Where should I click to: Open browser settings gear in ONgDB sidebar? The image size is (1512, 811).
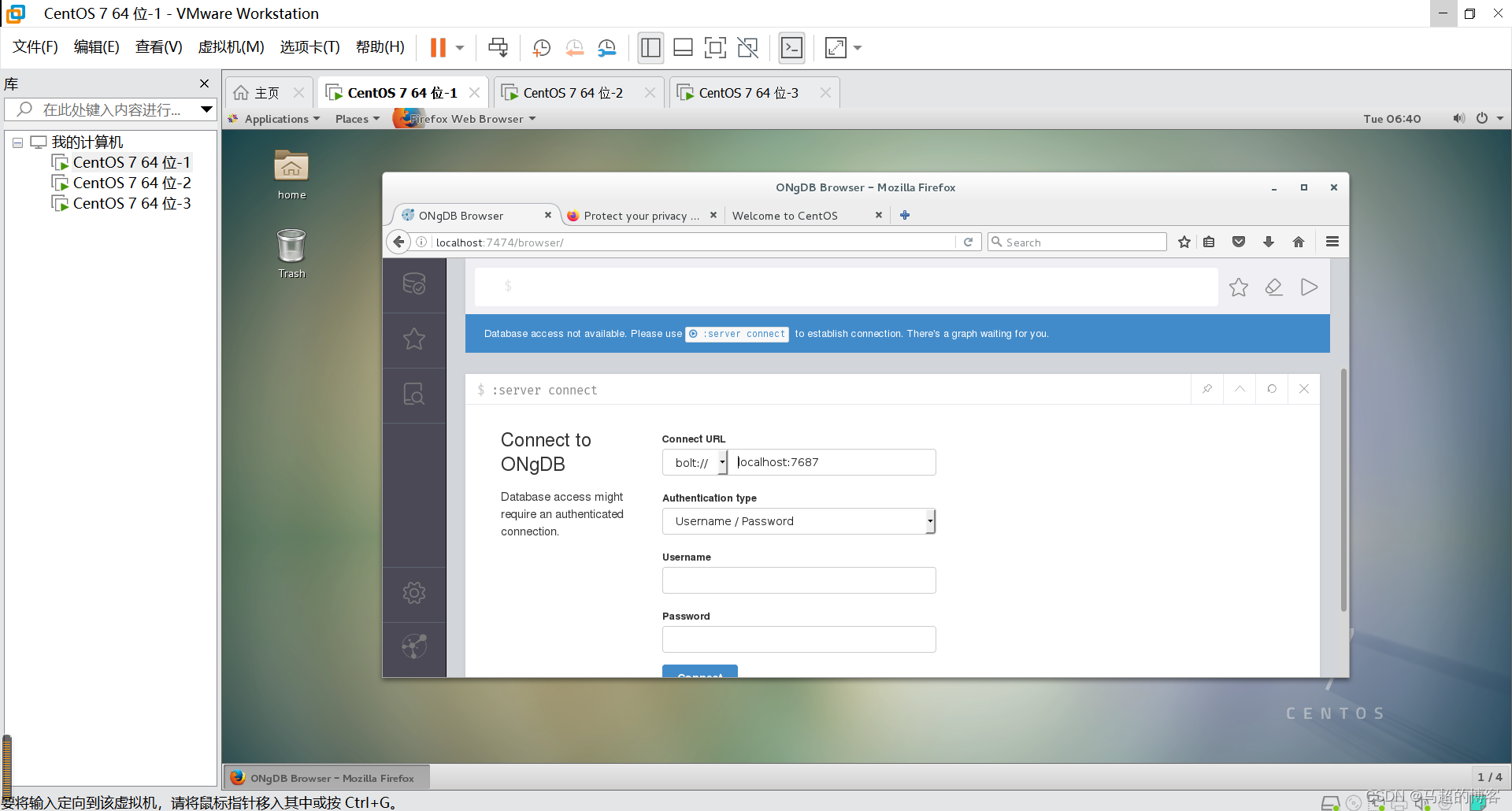tap(414, 593)
